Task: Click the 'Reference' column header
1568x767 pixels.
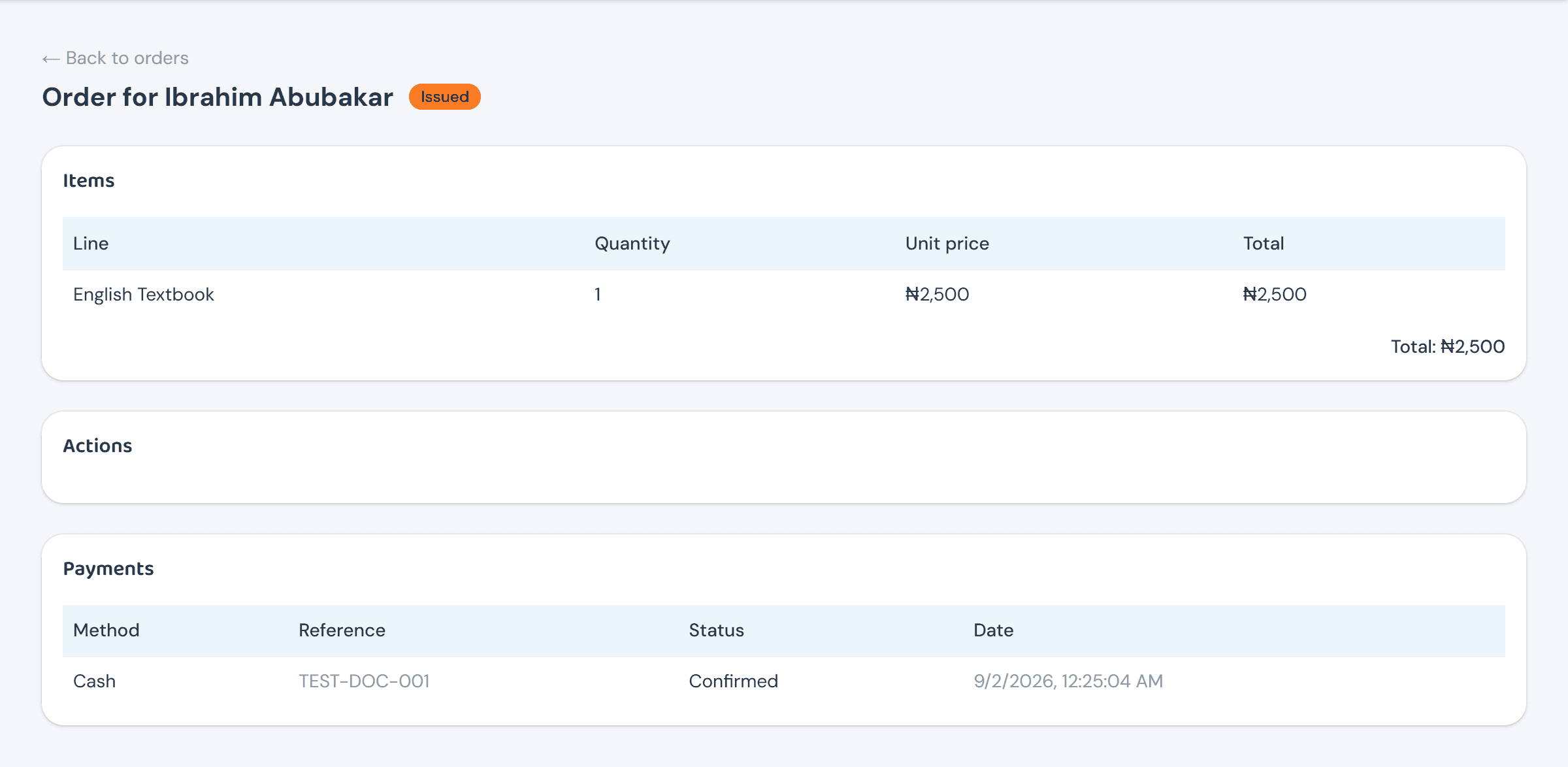Action: point(342,630)
